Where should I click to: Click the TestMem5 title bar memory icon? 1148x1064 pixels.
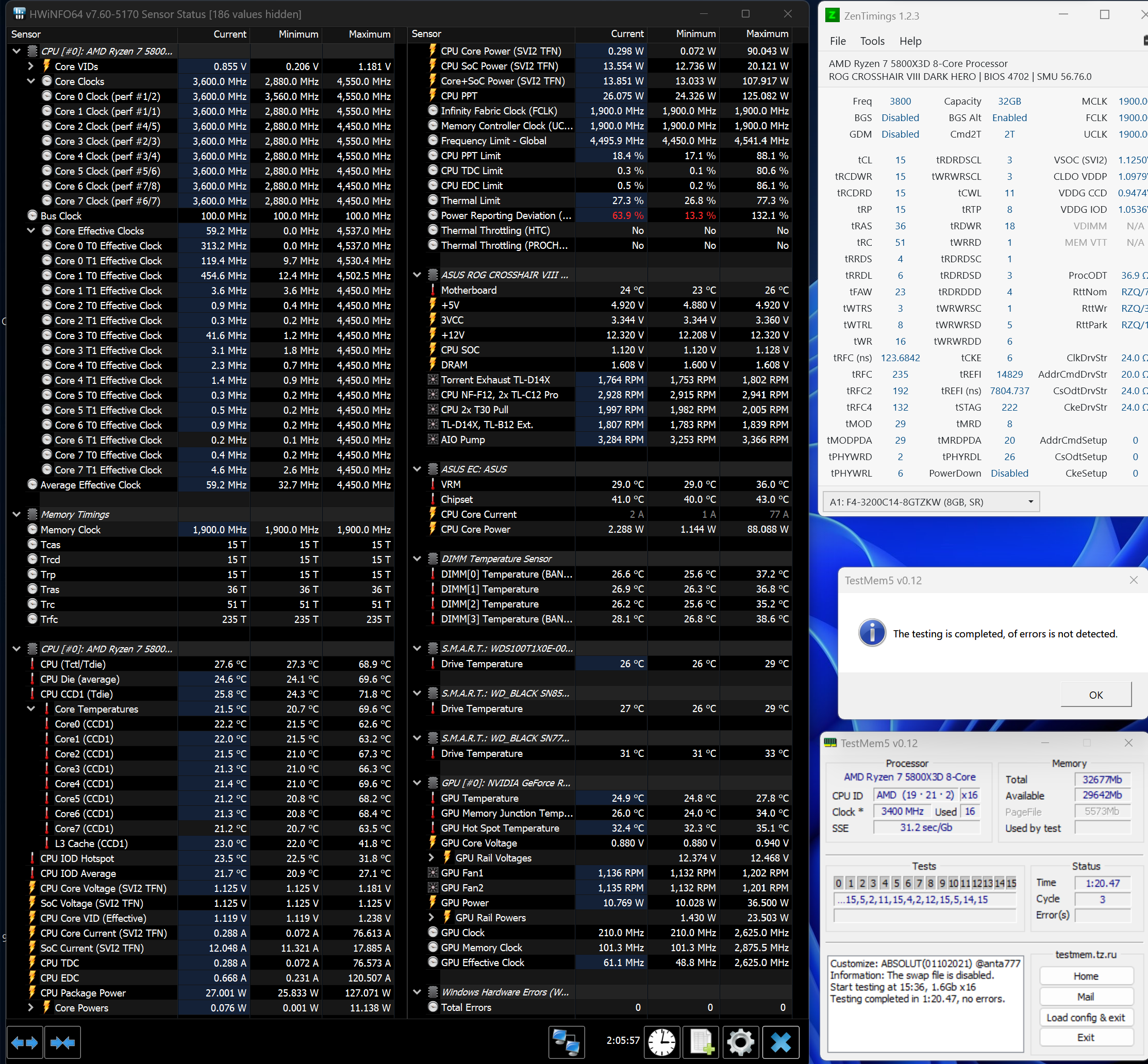coord(830,744)
